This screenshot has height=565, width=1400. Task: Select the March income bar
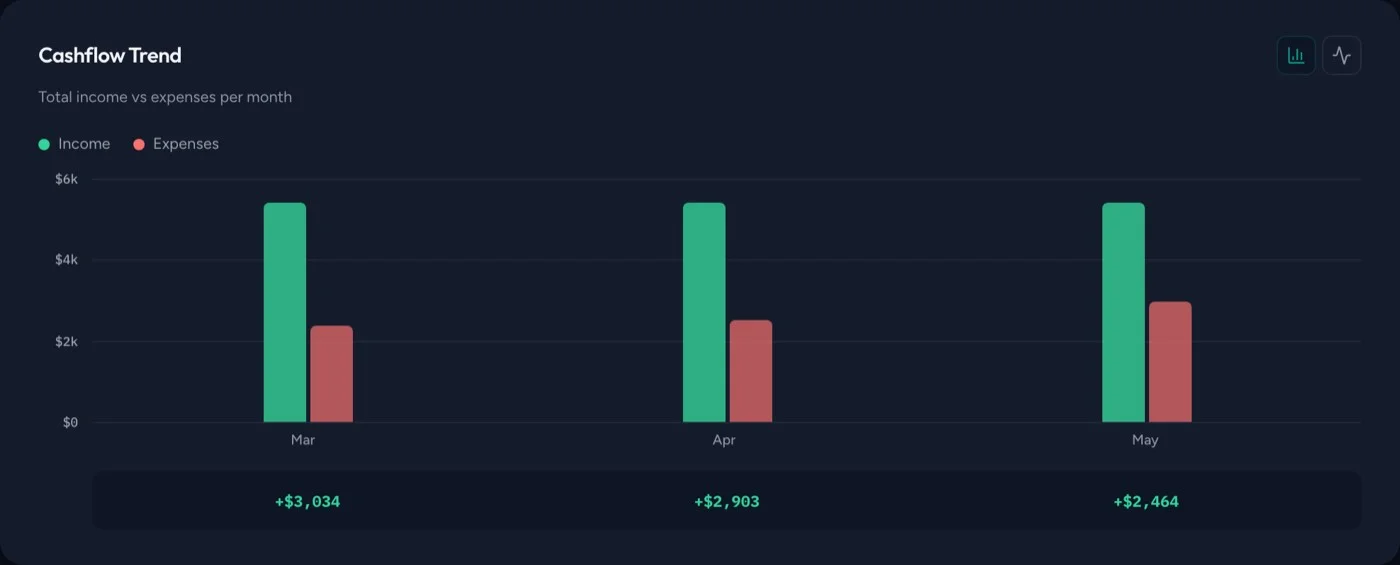(x=285, y=312)
